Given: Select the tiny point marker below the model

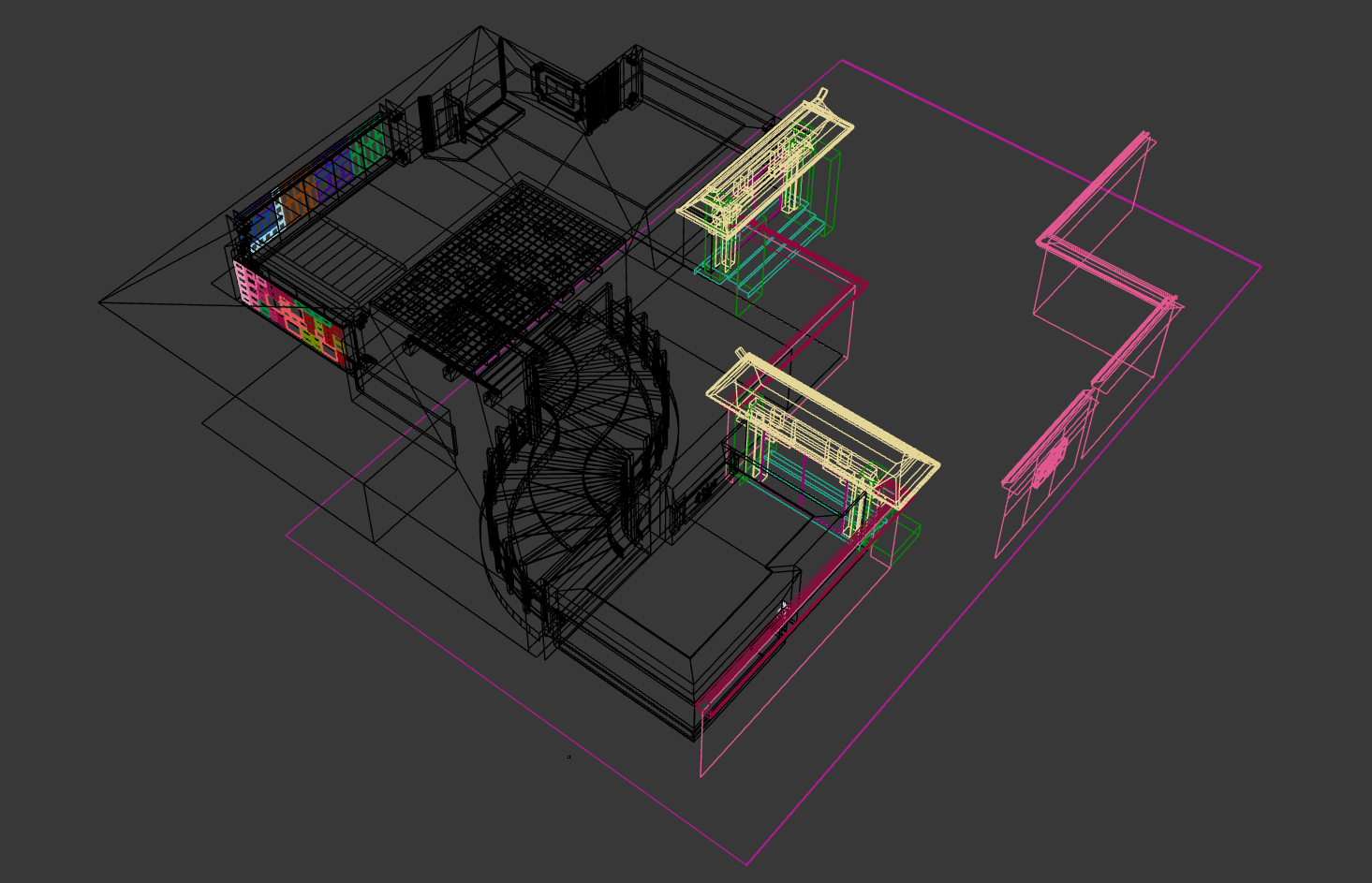Looking at the screenshot, I should [568, 757].
